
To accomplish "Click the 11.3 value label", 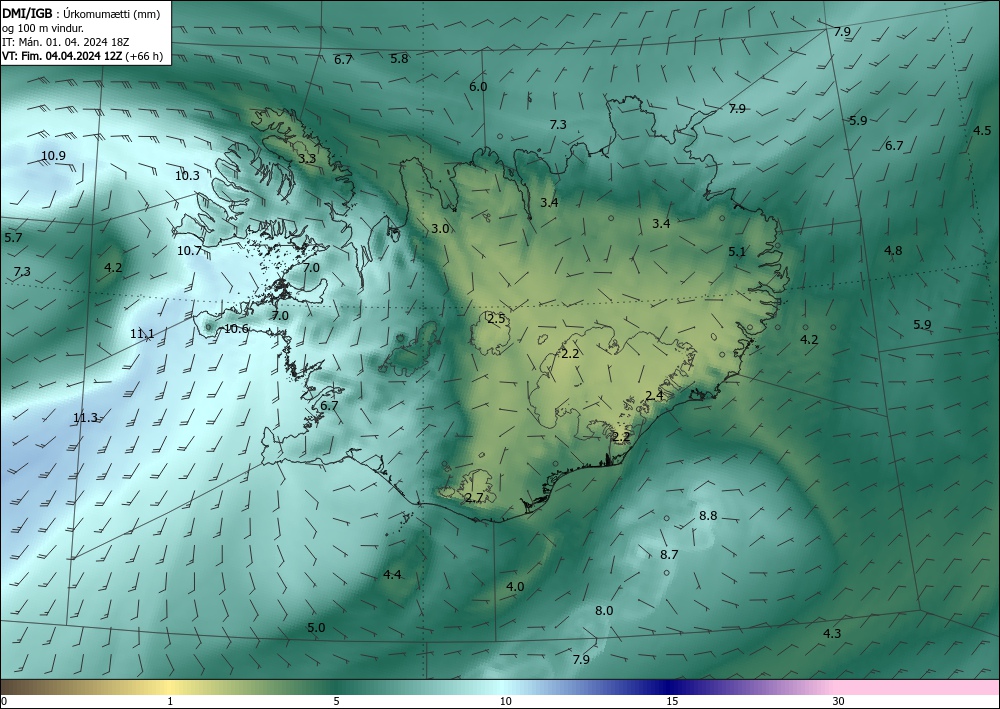I will (85, 418).
